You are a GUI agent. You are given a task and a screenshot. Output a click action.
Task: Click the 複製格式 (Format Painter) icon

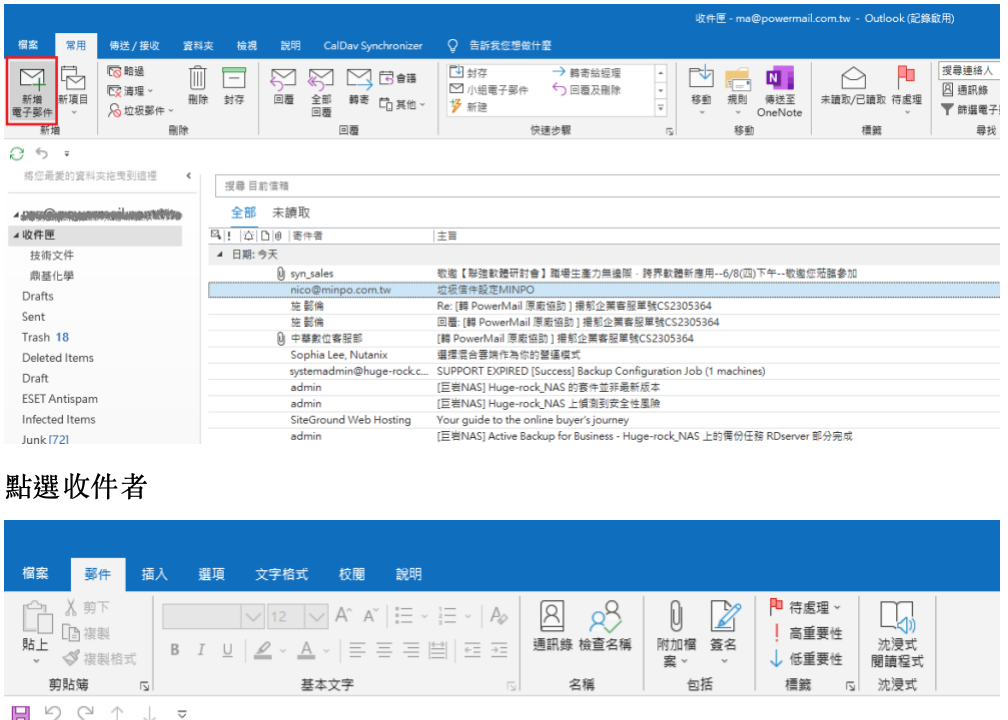71,658
